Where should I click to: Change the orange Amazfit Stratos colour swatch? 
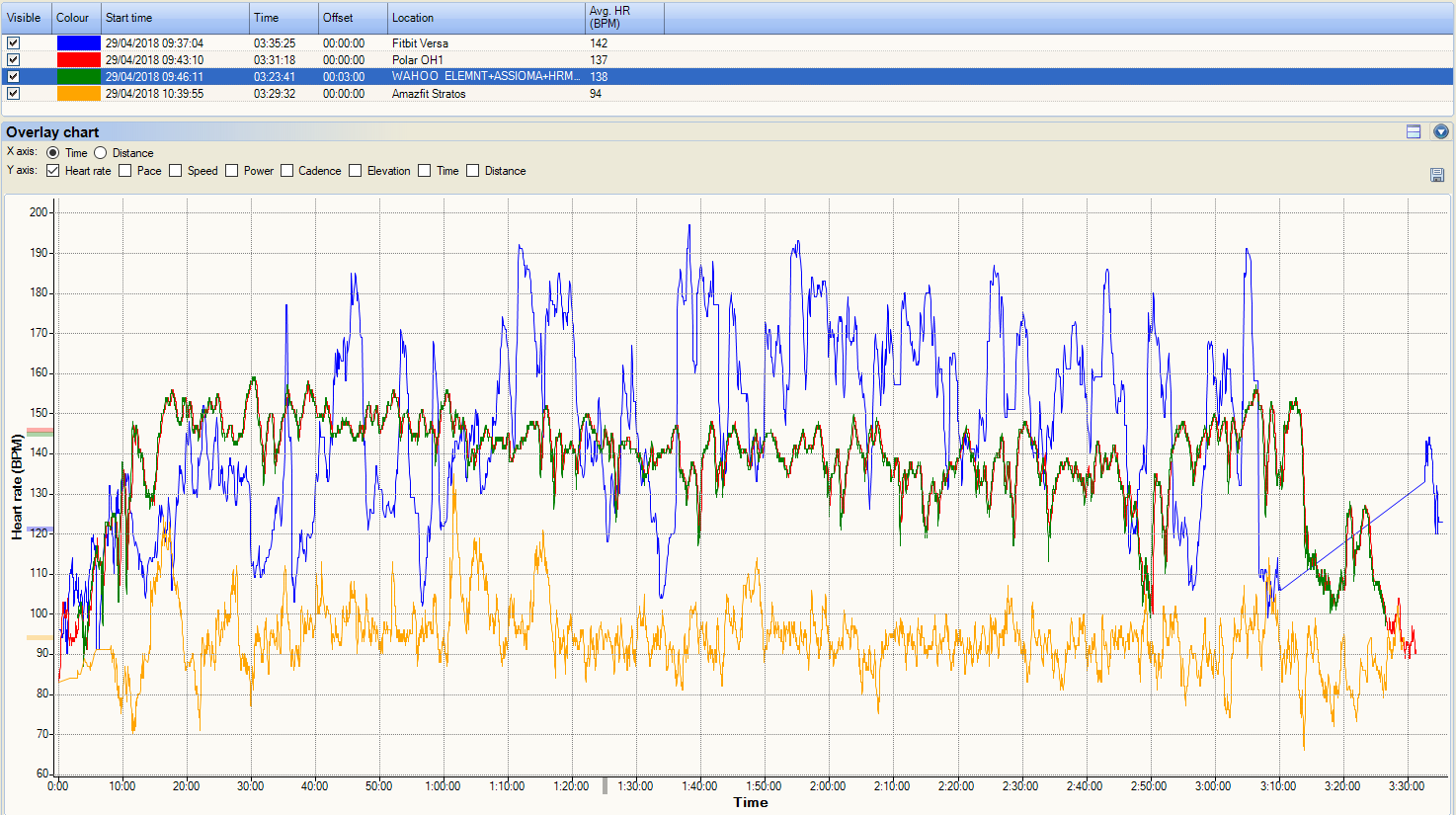78,94
